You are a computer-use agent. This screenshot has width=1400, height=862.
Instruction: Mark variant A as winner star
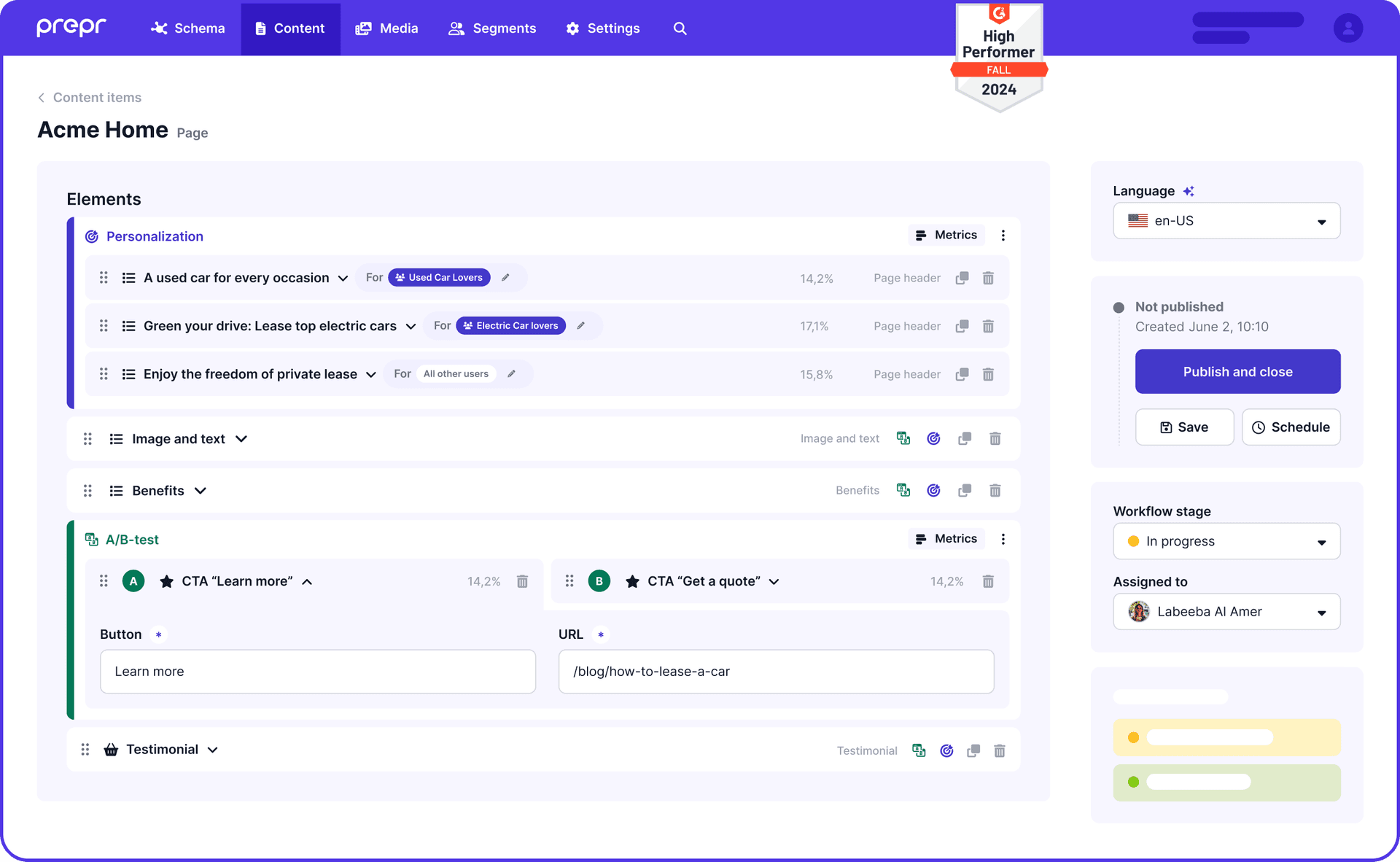tap(166, 581)
